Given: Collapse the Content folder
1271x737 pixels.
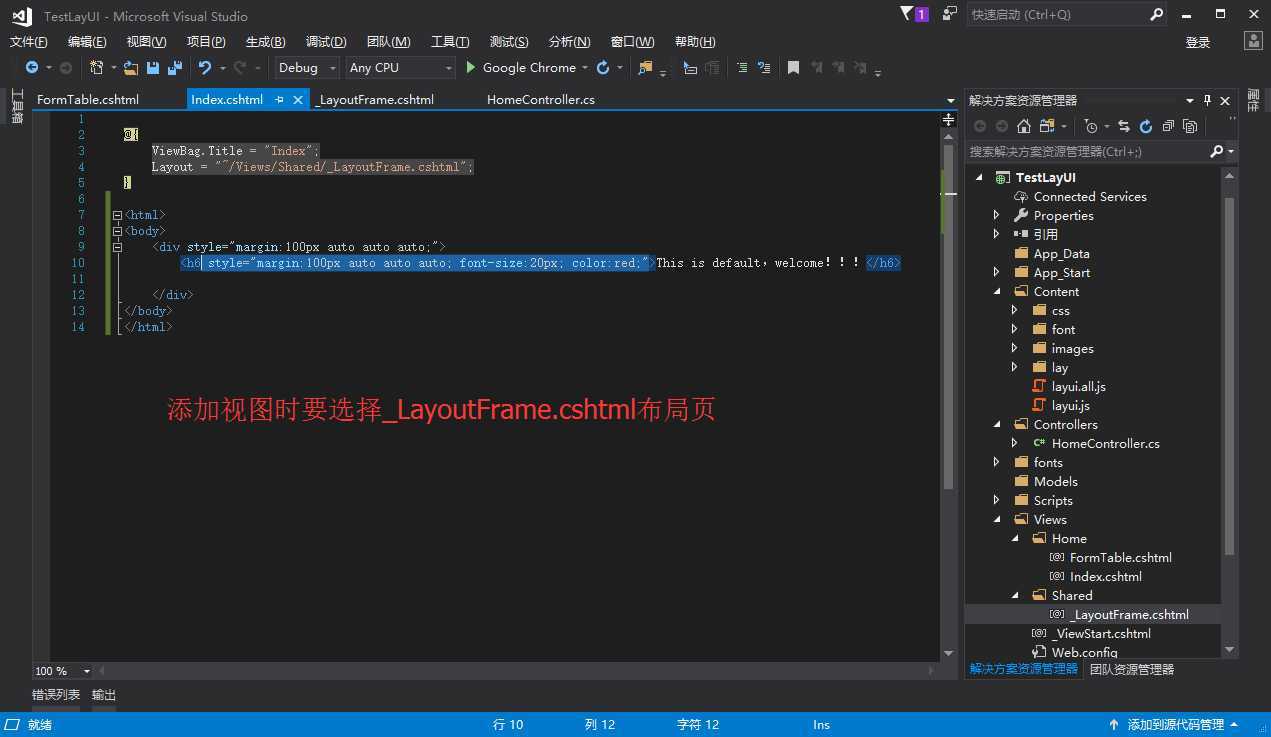Looking at the screenshot, I should click(996, 292).
